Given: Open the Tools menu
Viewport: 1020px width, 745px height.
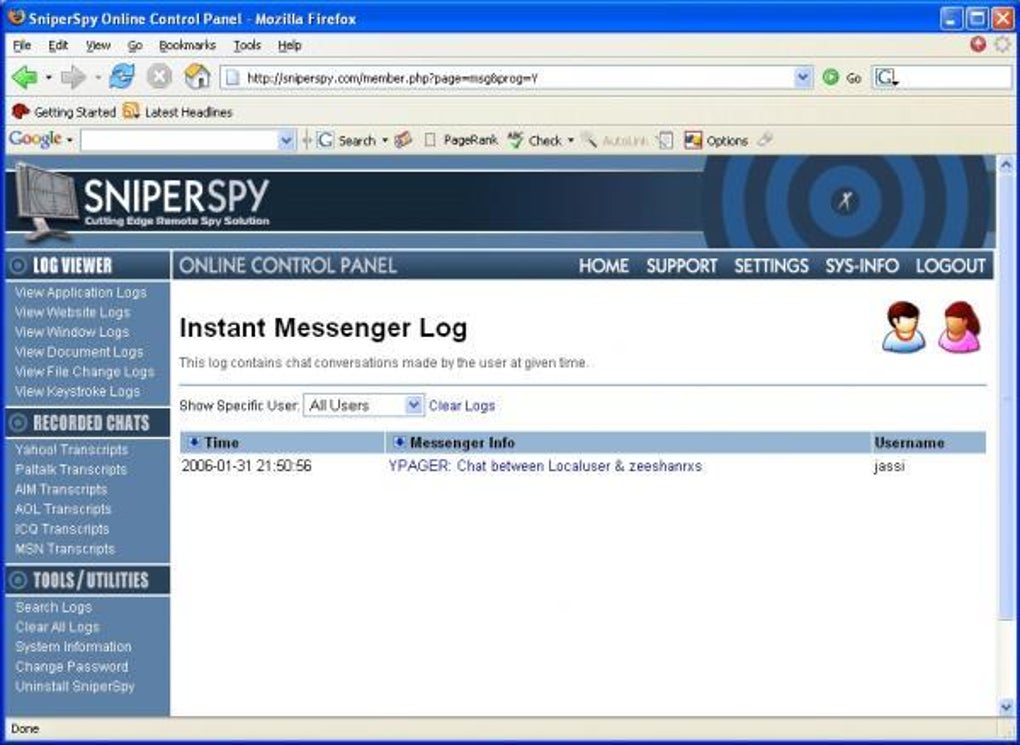Looking at the screenshot, I should tap(247, 46).
